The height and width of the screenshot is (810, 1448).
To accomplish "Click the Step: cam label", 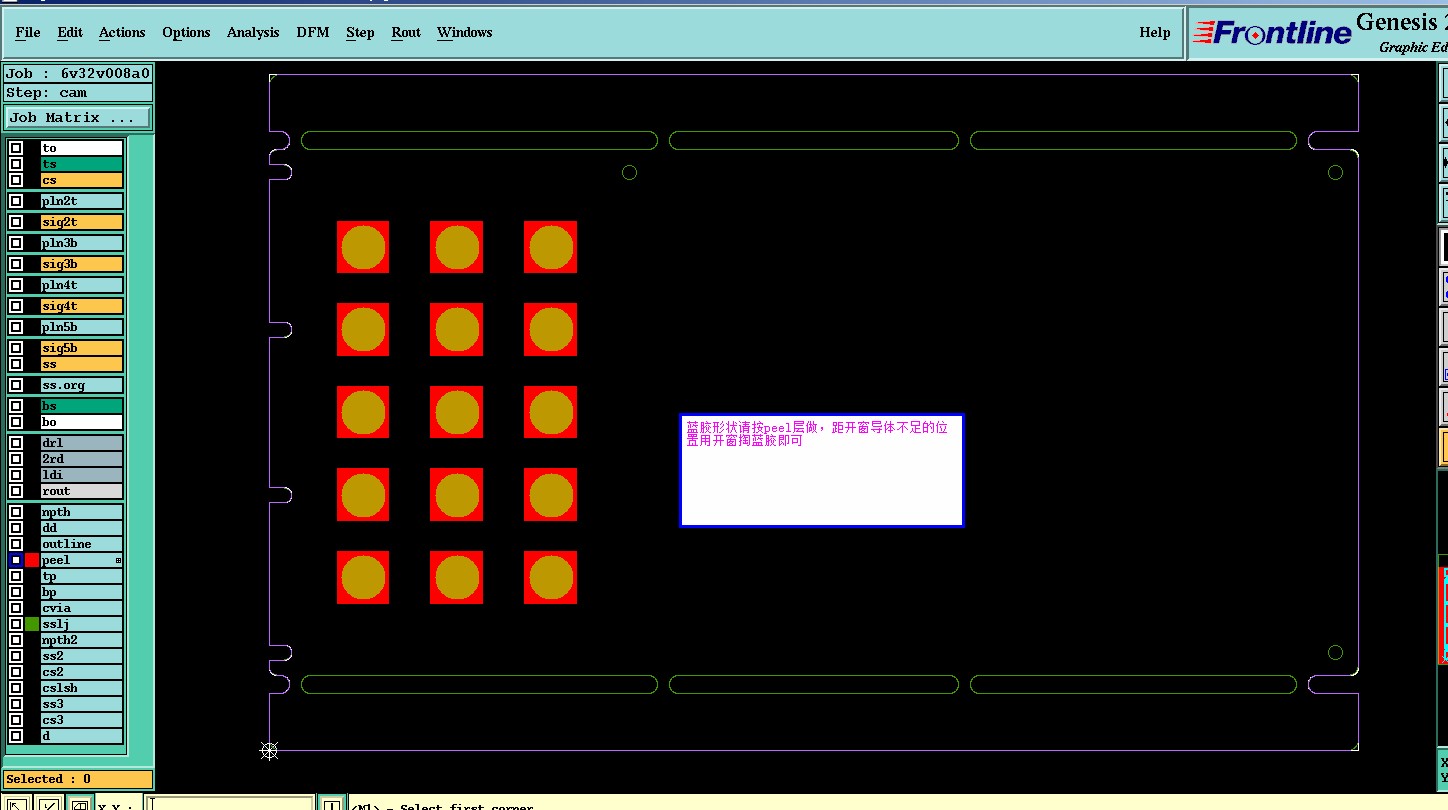I will coord(78,93).
